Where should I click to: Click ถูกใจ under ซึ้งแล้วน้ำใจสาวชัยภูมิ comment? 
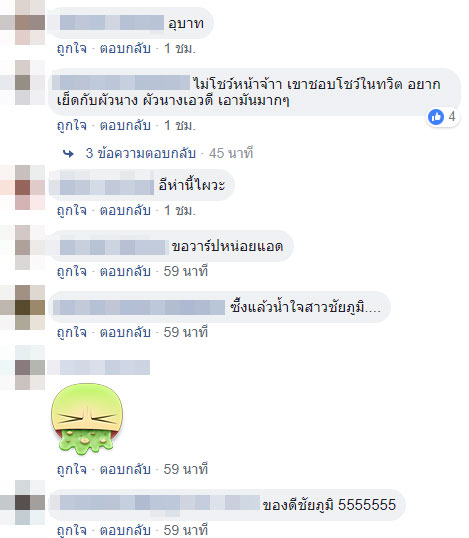pos(72,332)
